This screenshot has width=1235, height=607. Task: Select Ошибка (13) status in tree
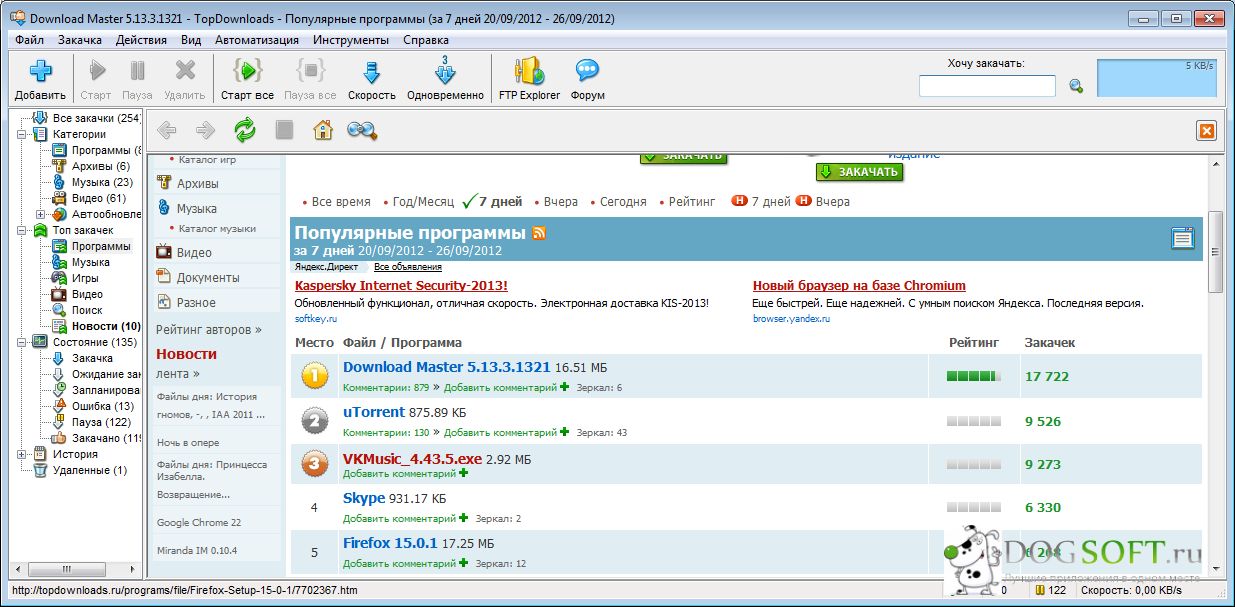(x=103, y=406)
